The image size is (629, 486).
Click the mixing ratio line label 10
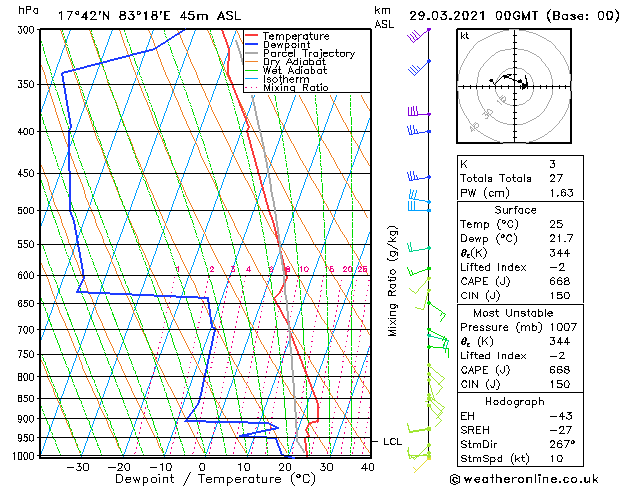[x=304, y=269]
